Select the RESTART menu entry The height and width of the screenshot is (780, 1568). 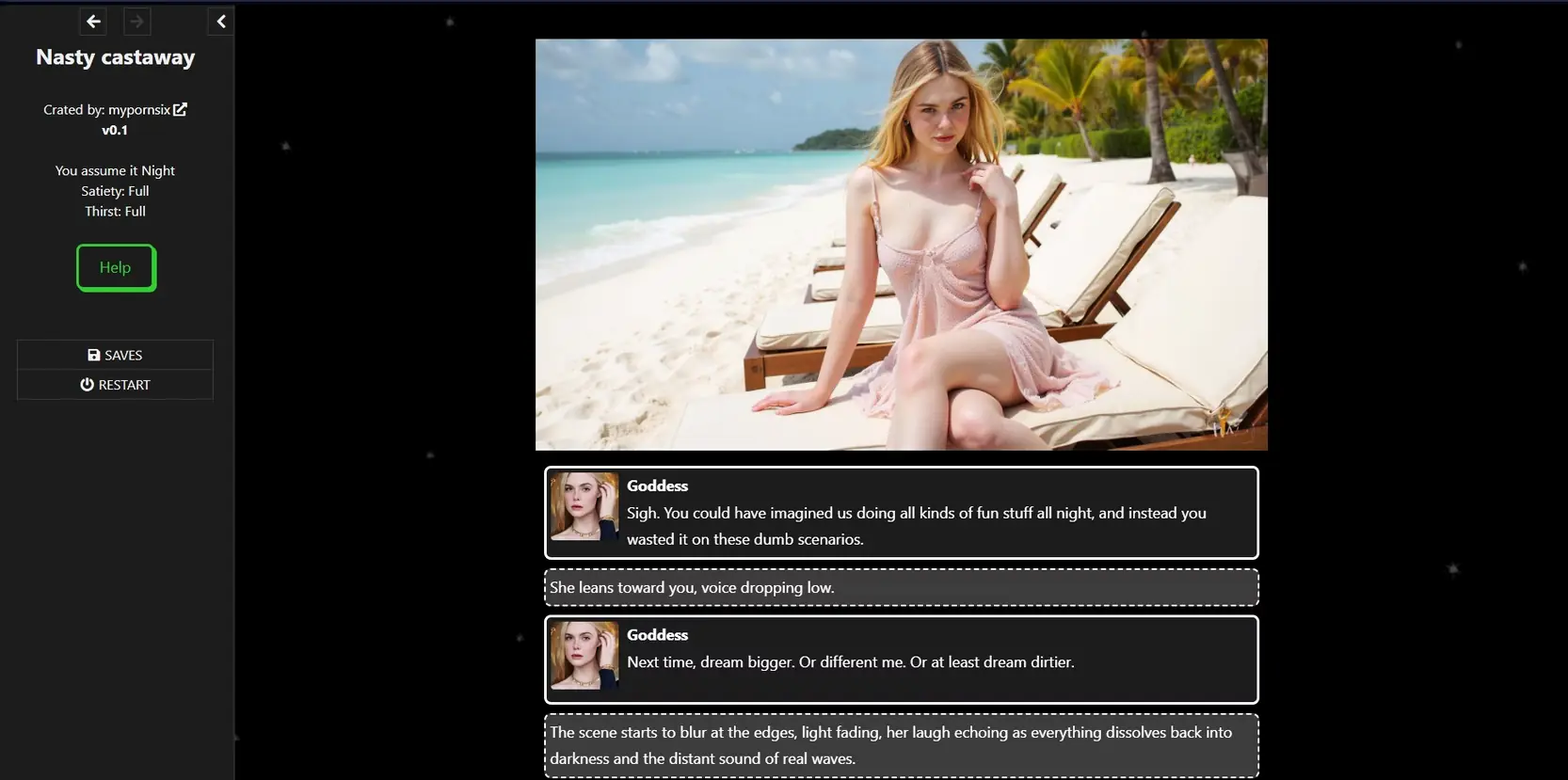(x=115, y=385)
